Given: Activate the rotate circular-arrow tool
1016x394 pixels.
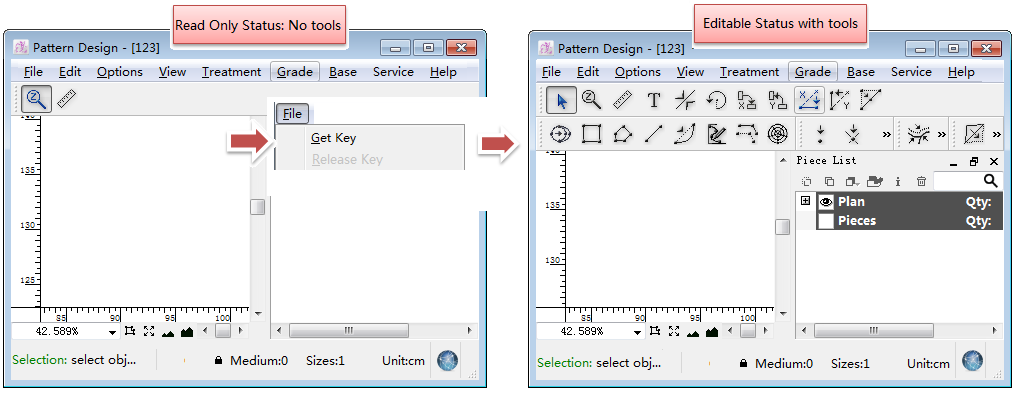Looking at the screenshot, I should tap(716, 100).
